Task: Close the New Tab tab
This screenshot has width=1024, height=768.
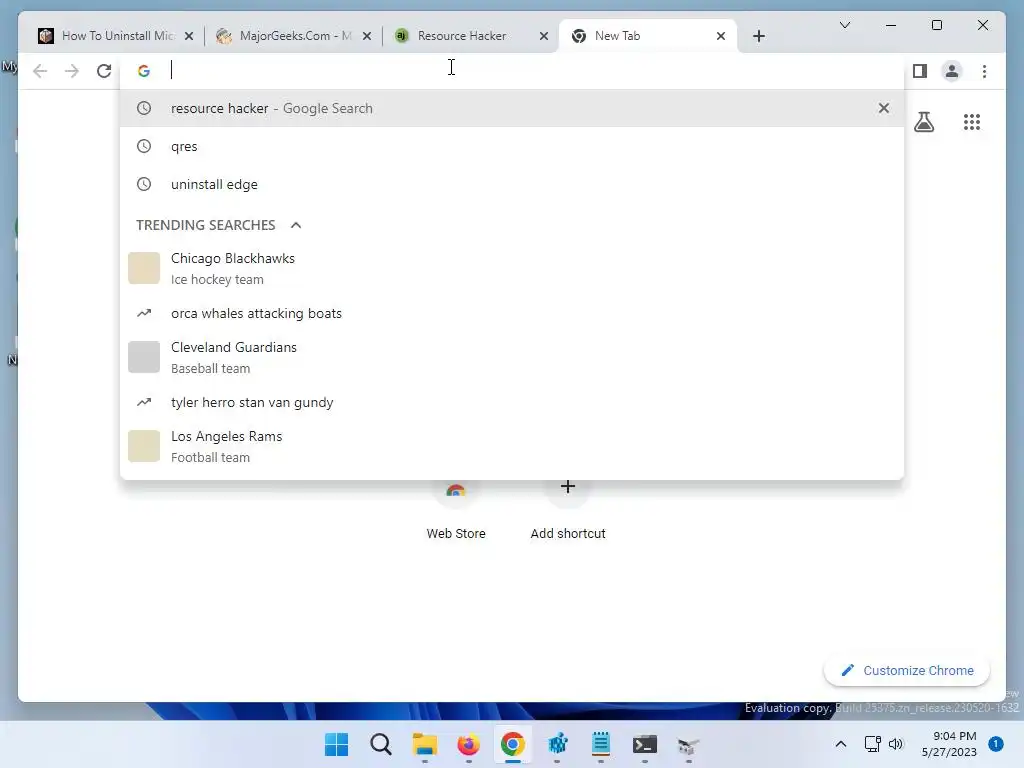Action: [x=720, y=36]
